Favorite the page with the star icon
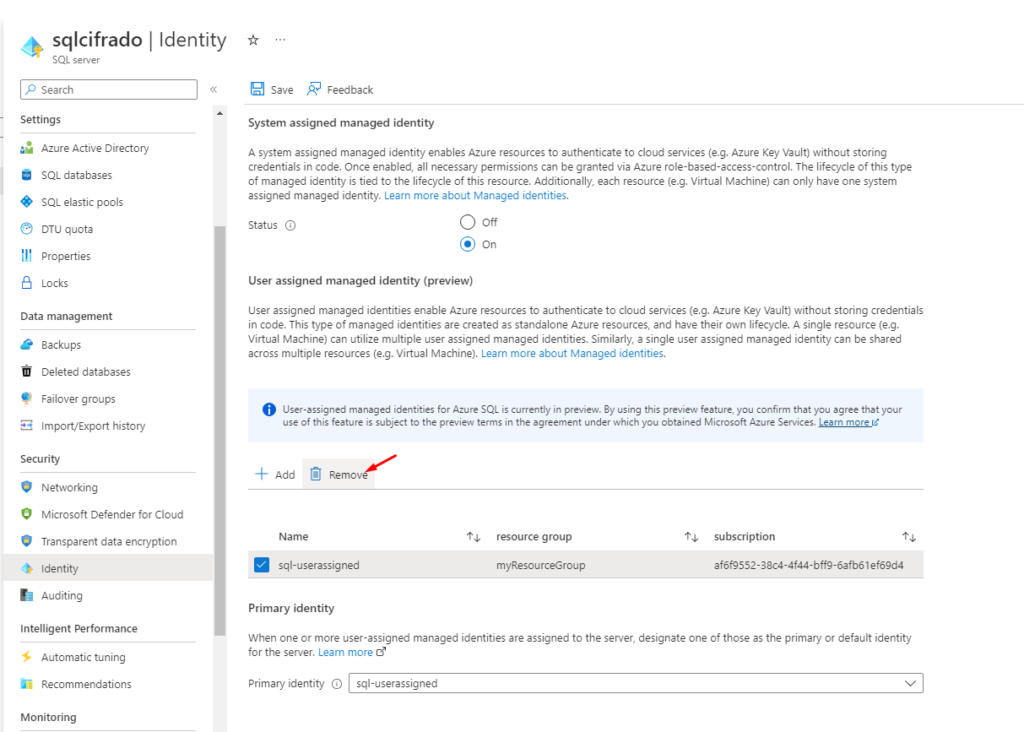This screenshot has width=1024, height=732. (x=253, y=40)
